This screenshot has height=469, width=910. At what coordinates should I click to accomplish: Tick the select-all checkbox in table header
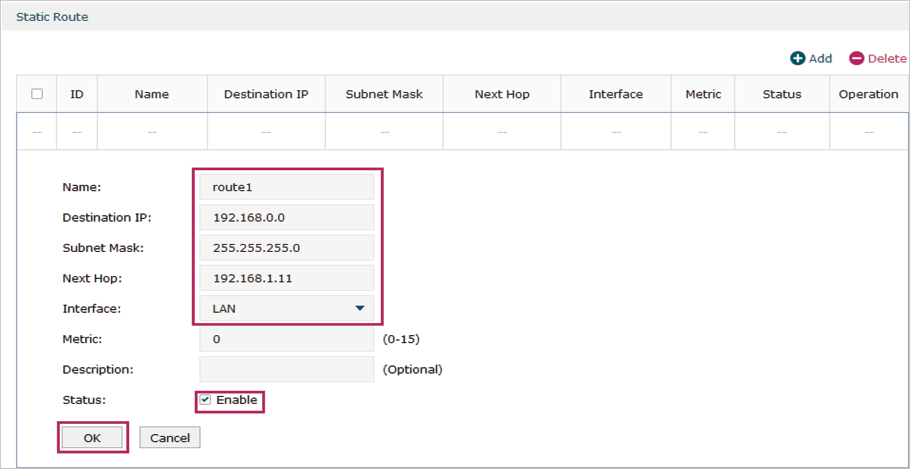coord(37,94)
